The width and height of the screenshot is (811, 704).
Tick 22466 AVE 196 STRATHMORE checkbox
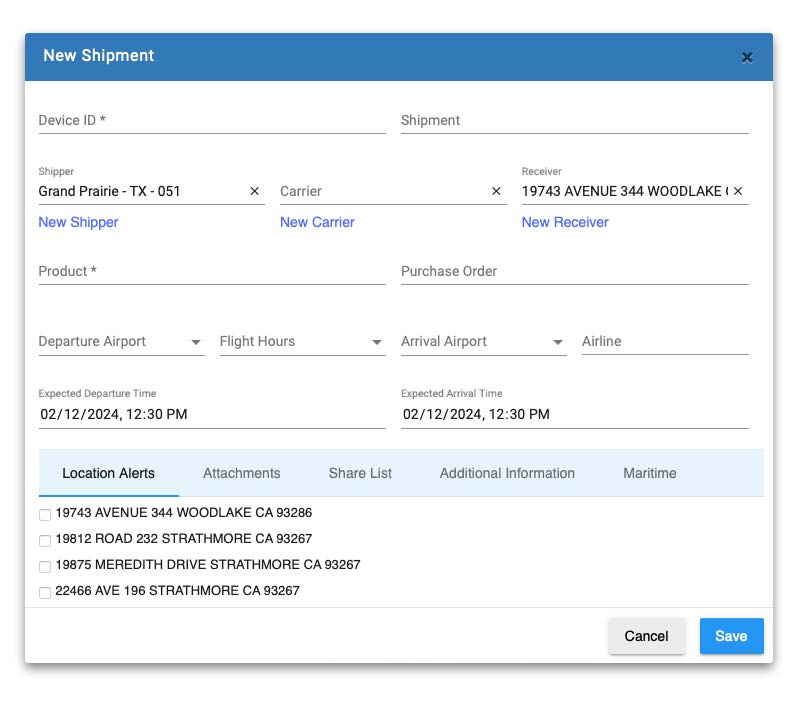(x=44, y=592)
